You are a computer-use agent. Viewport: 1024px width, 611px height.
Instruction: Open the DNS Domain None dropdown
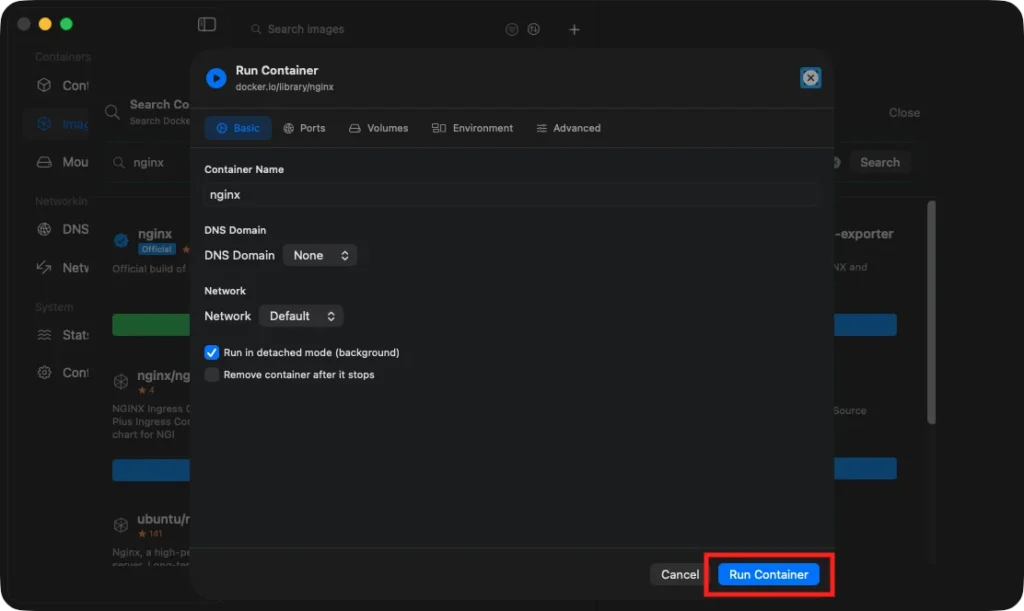(x=320, y=255)
